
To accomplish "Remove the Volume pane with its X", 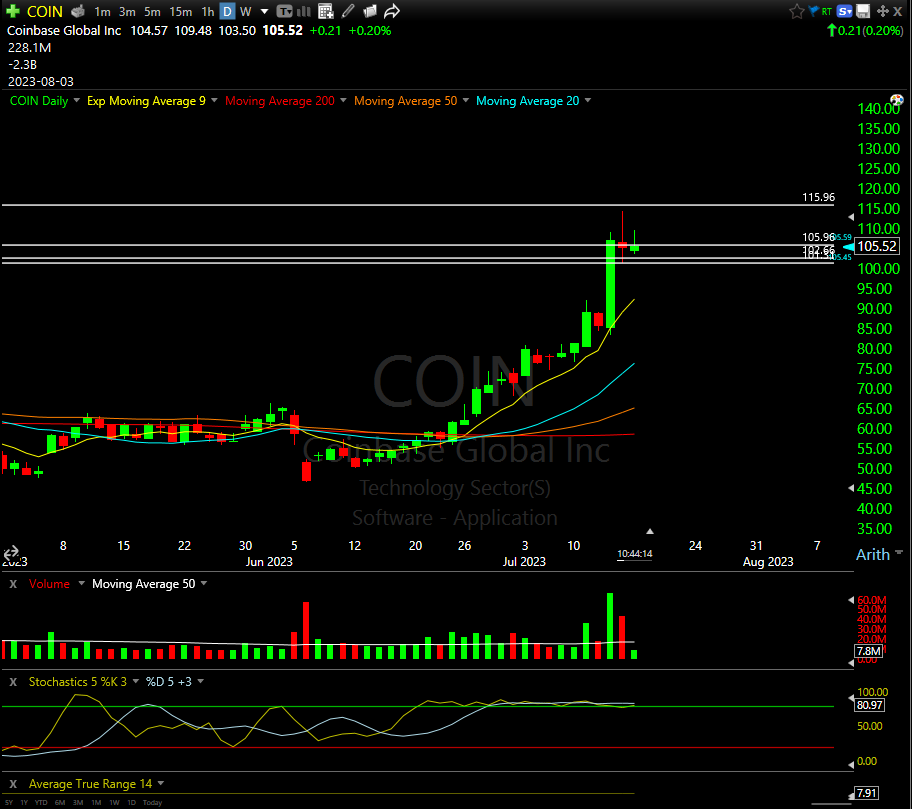I will pyautogui.click(x=13, y=583).
